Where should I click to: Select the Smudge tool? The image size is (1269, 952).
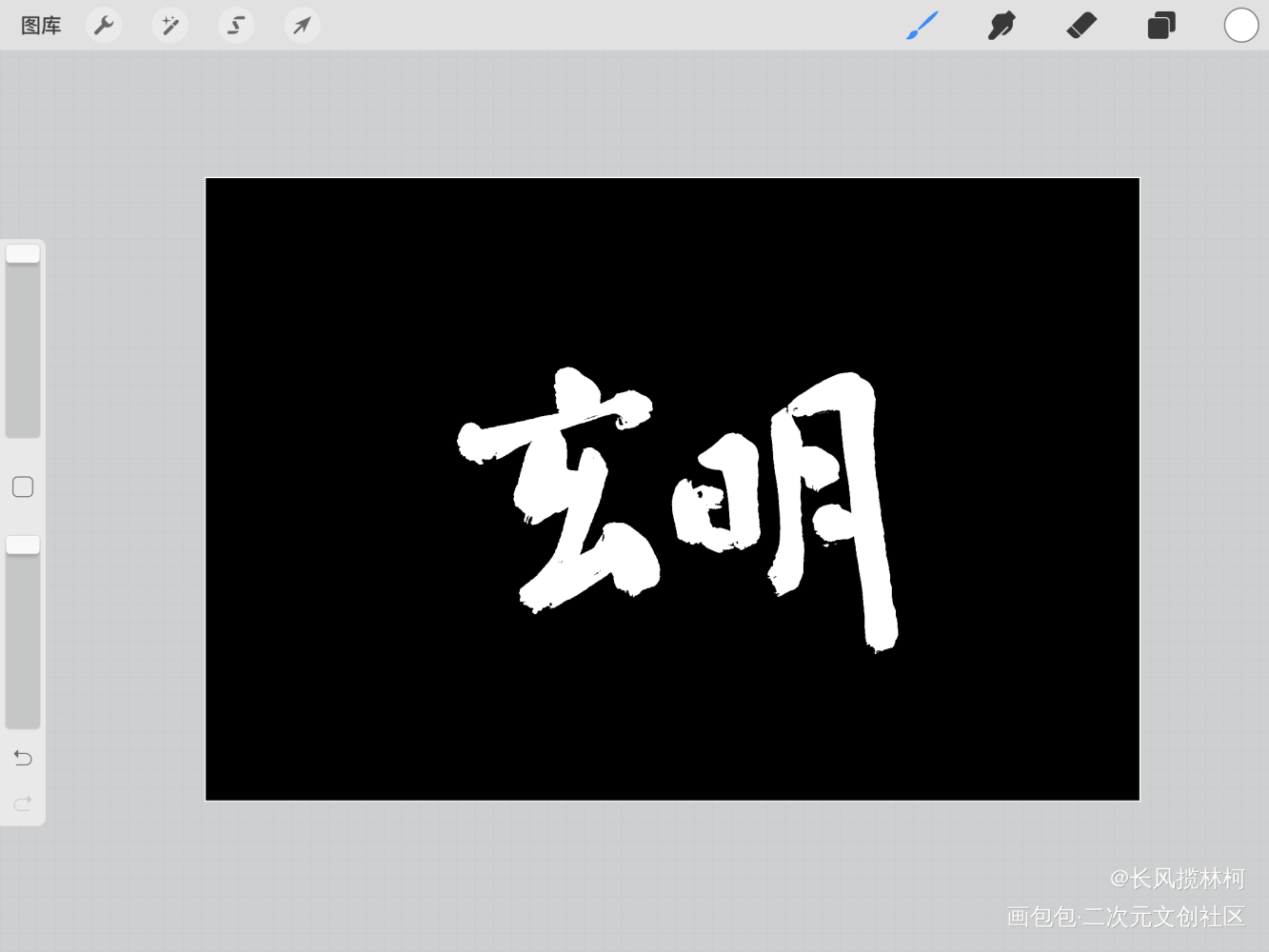(1001, 26)
